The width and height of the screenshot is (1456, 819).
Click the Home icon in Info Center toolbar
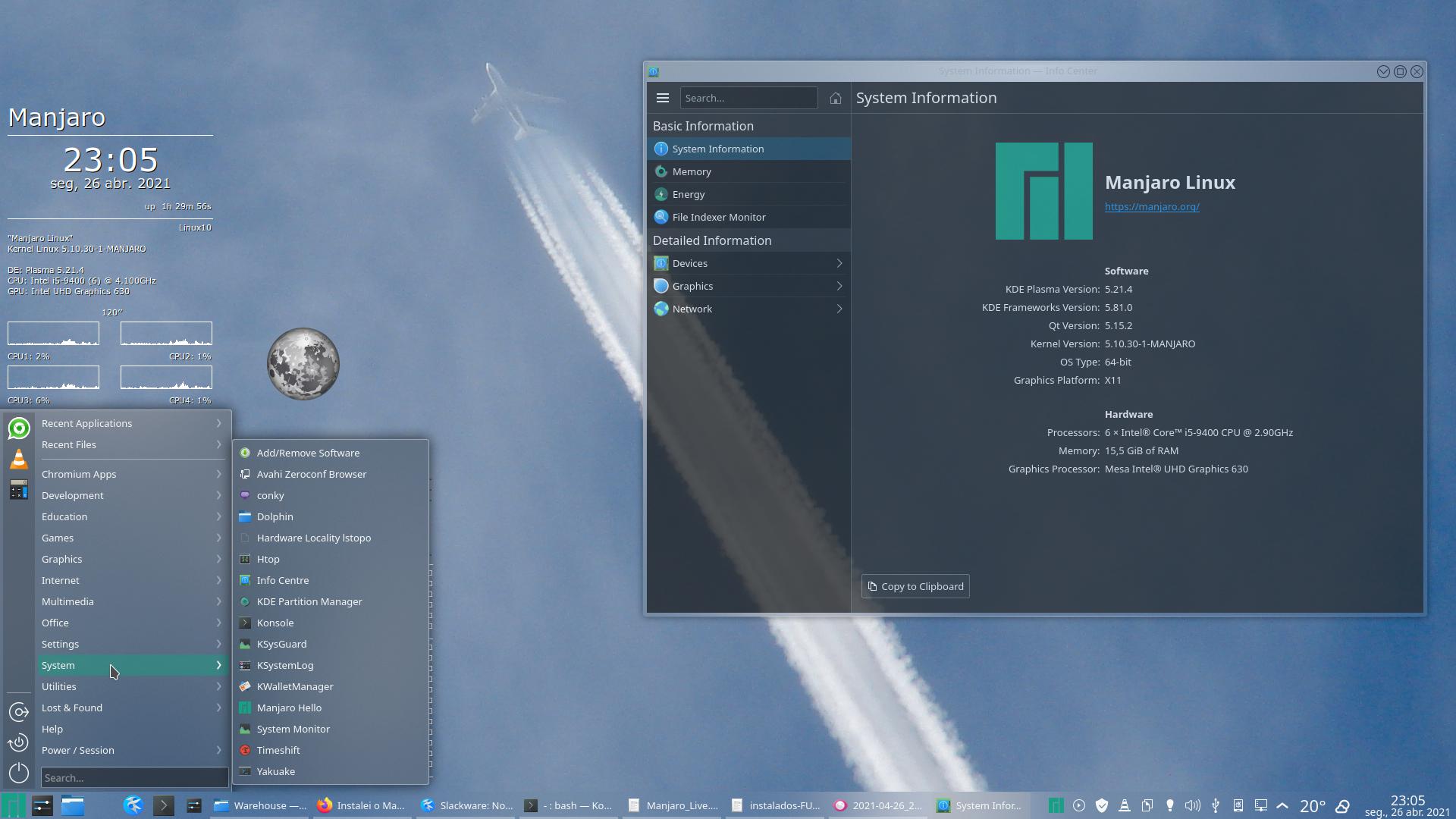pos(835,98)
